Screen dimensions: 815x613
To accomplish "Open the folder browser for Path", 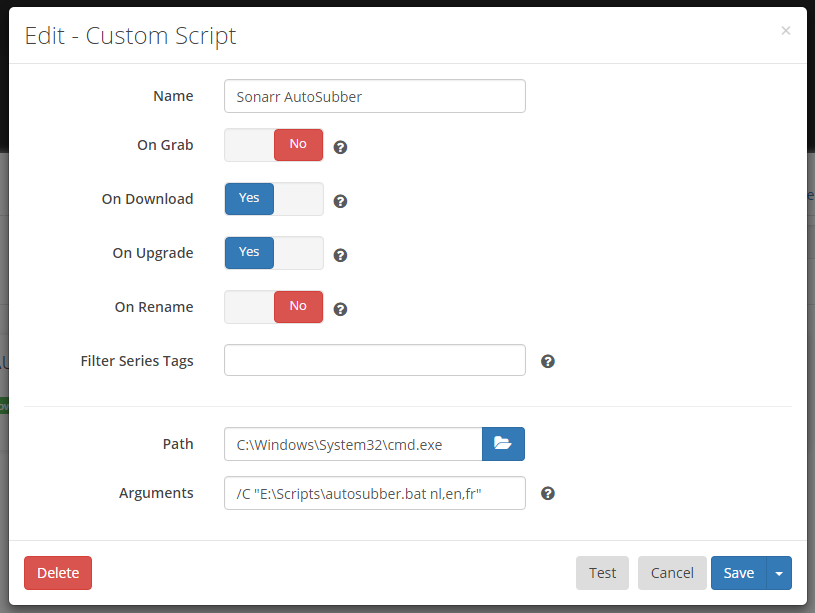I will pos(503,444).
